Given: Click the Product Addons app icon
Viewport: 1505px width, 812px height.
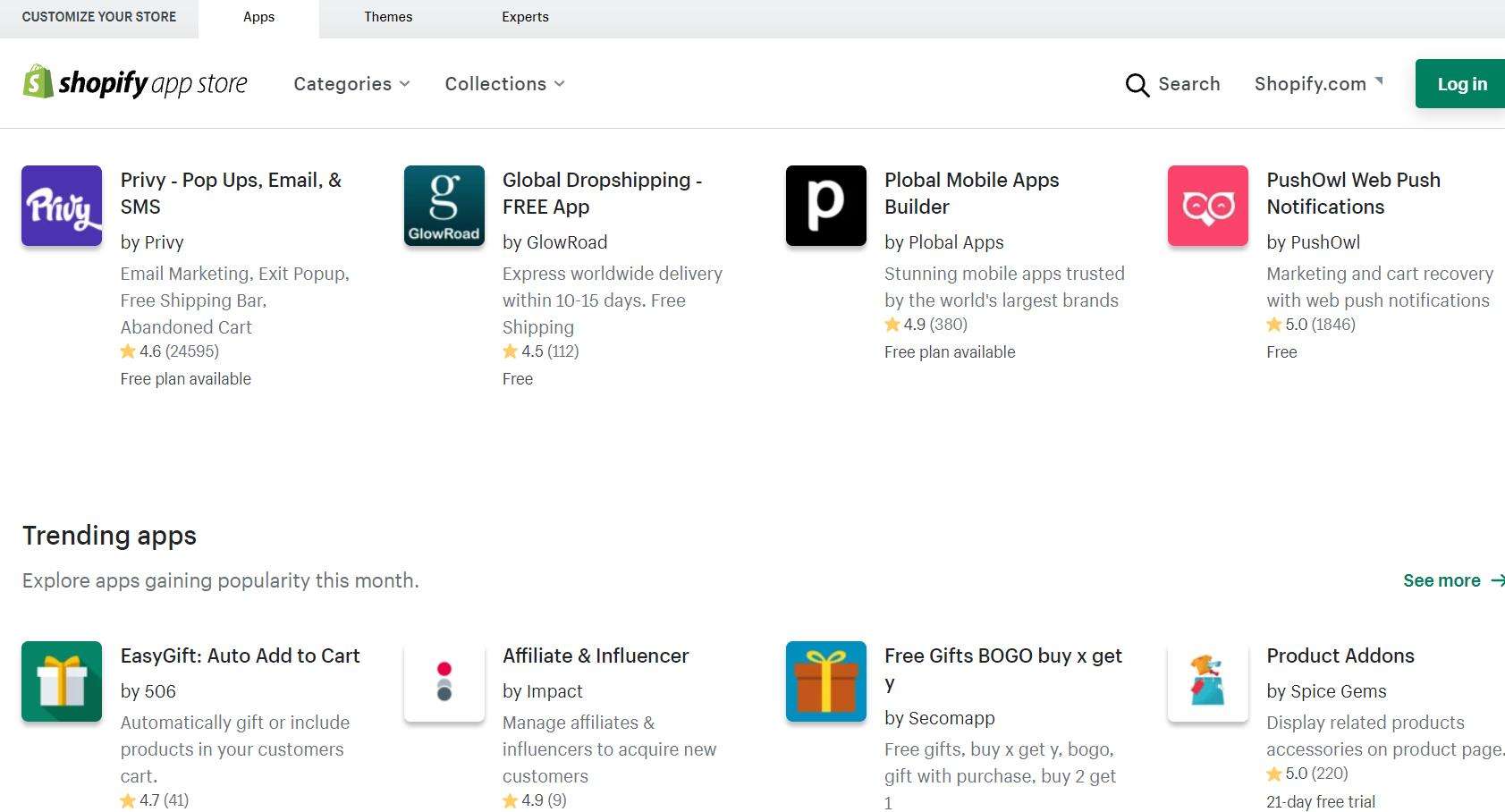Looking at the screenshot, I should point(1207,681).
